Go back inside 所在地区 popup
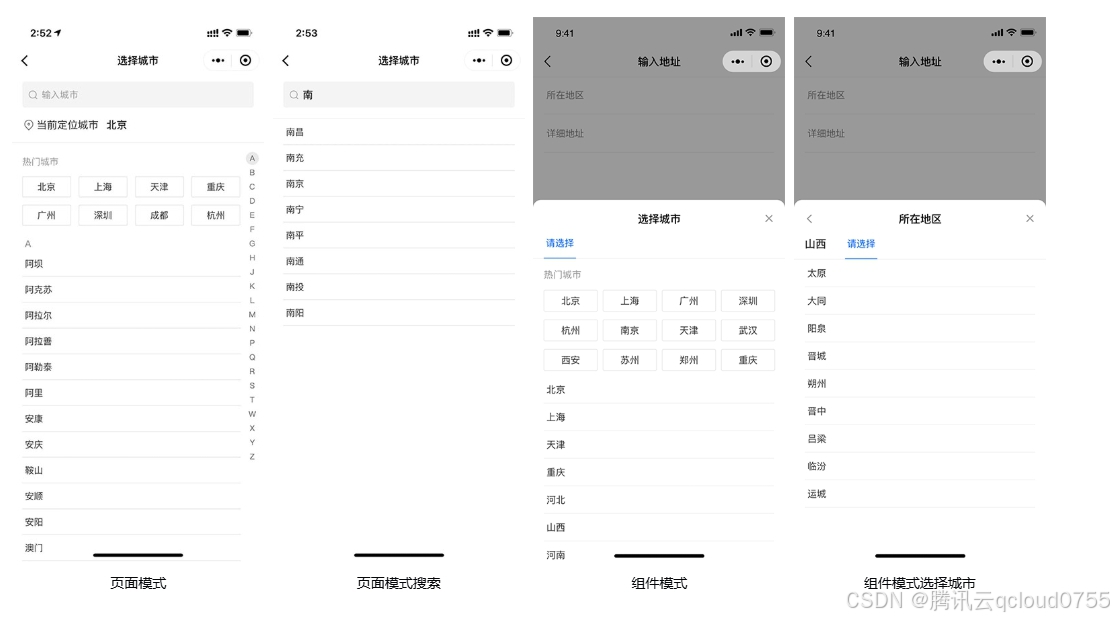 [809, 219]
